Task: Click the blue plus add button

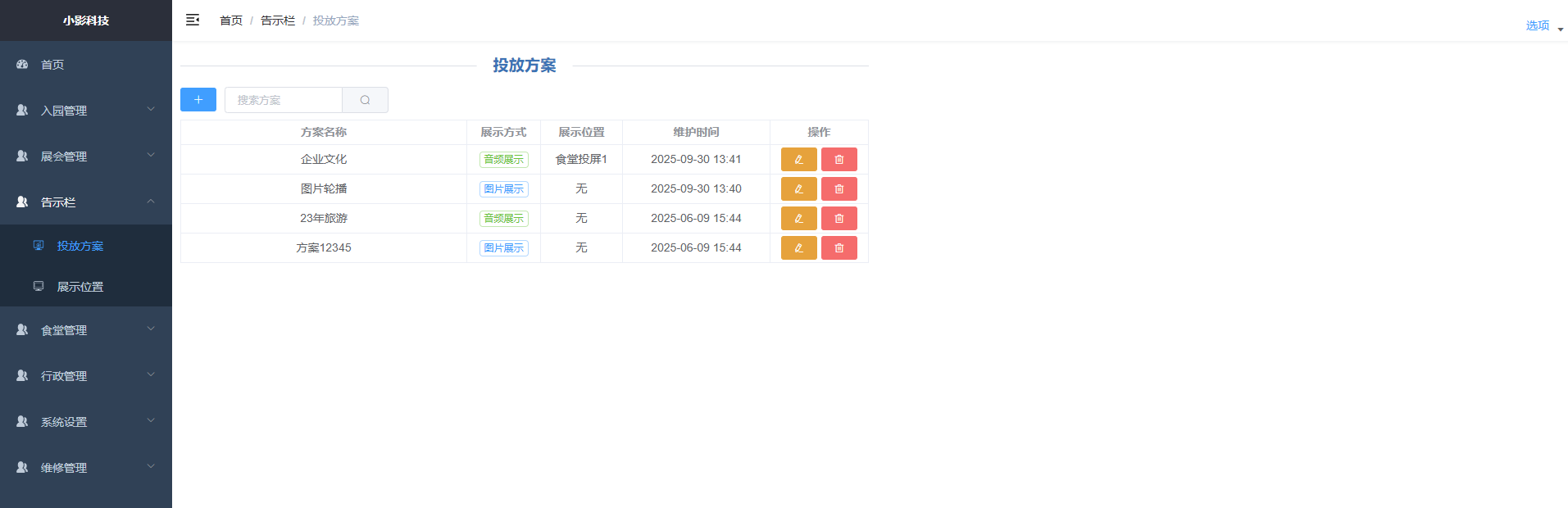Action: (x=198, y=100)
